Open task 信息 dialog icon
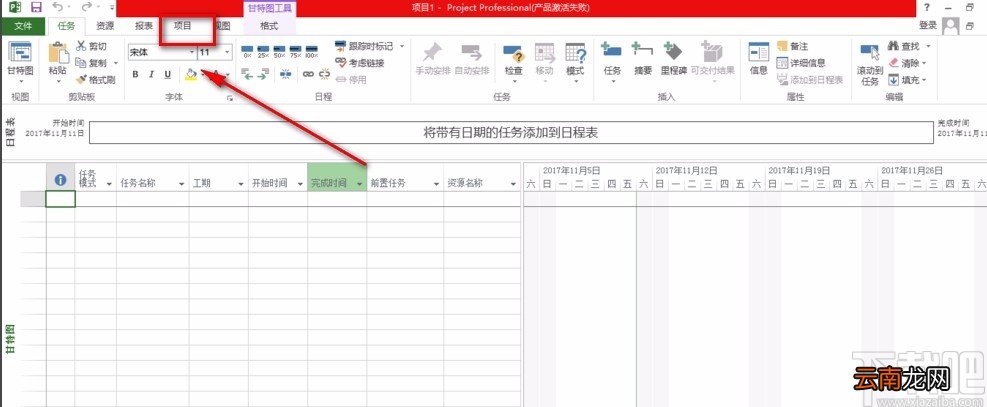987x407 pixels. 759,52
